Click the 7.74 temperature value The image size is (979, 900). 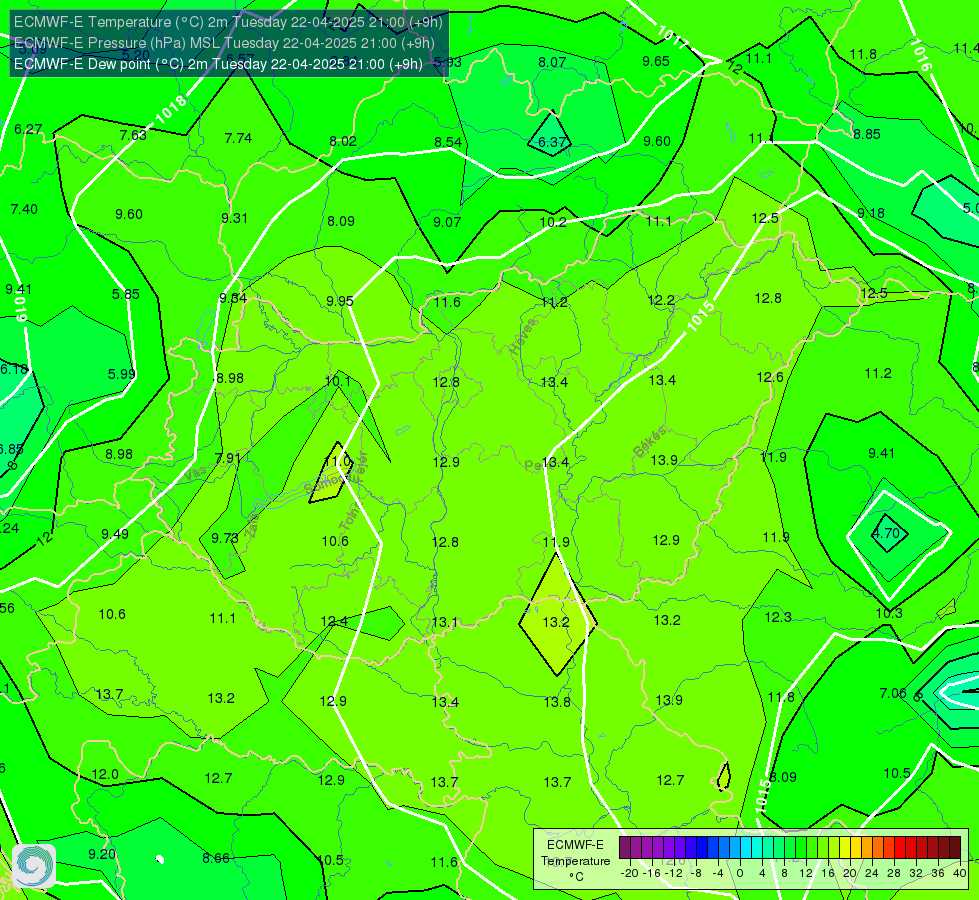(x=238, y=138)
